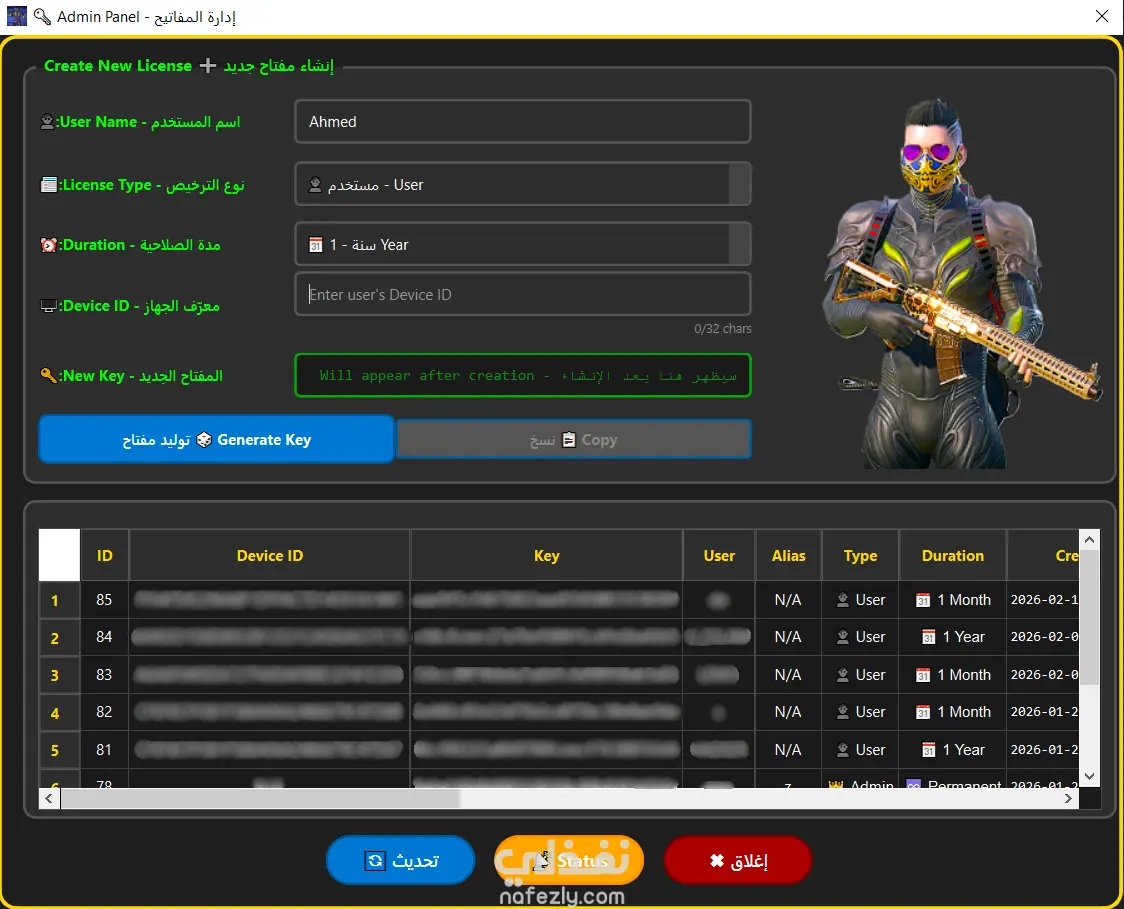This screenshot has width=1124, height=909.
Task: Click the Generate Key button
Action: 216,439
